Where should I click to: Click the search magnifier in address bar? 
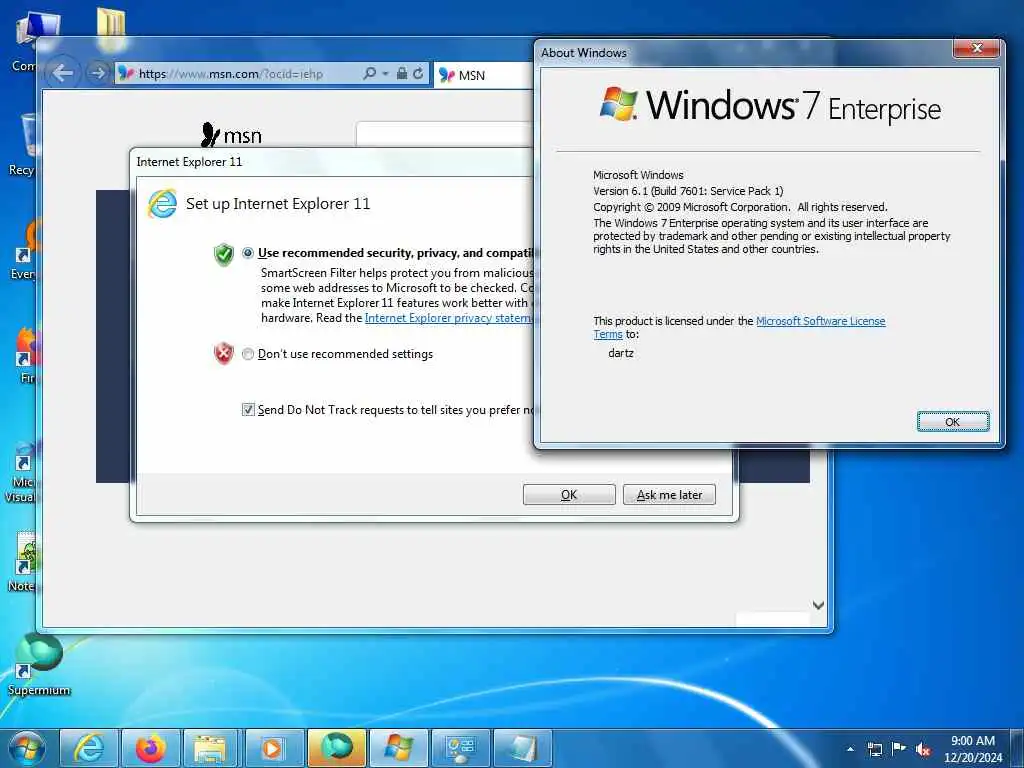click(370, 74)
